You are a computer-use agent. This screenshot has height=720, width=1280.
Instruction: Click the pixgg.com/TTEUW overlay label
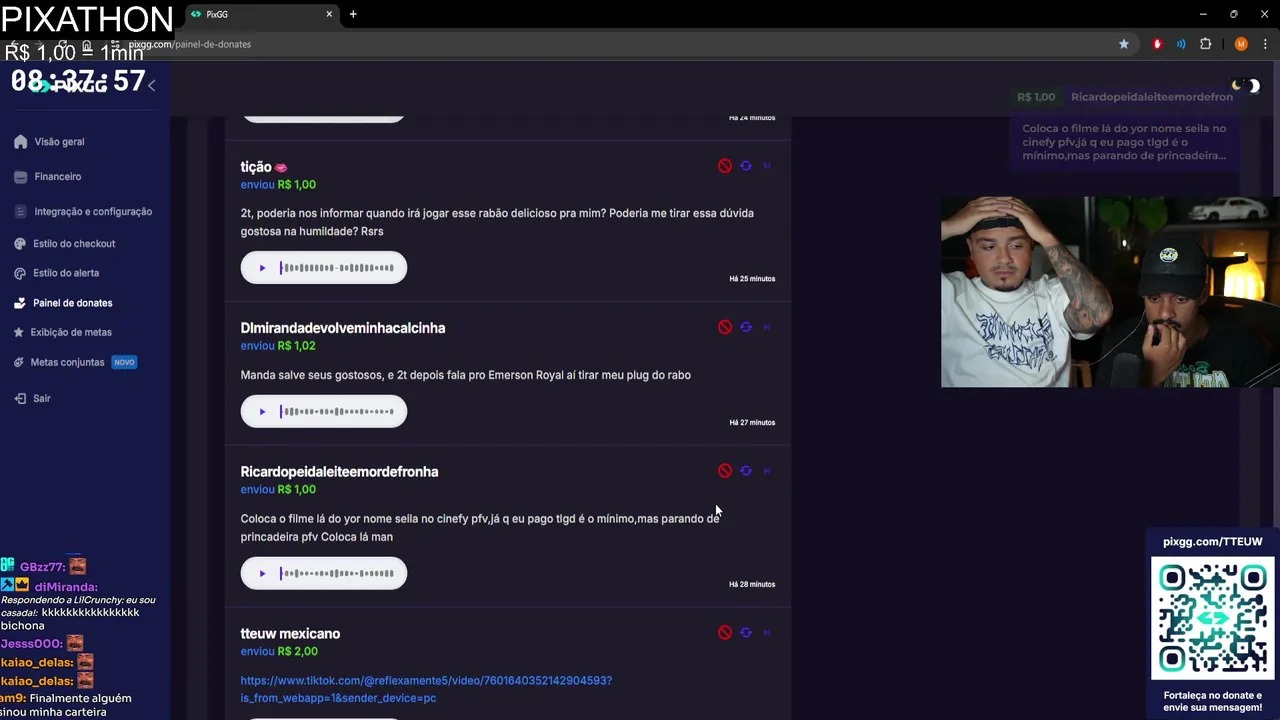click(x=1212, y=542)
